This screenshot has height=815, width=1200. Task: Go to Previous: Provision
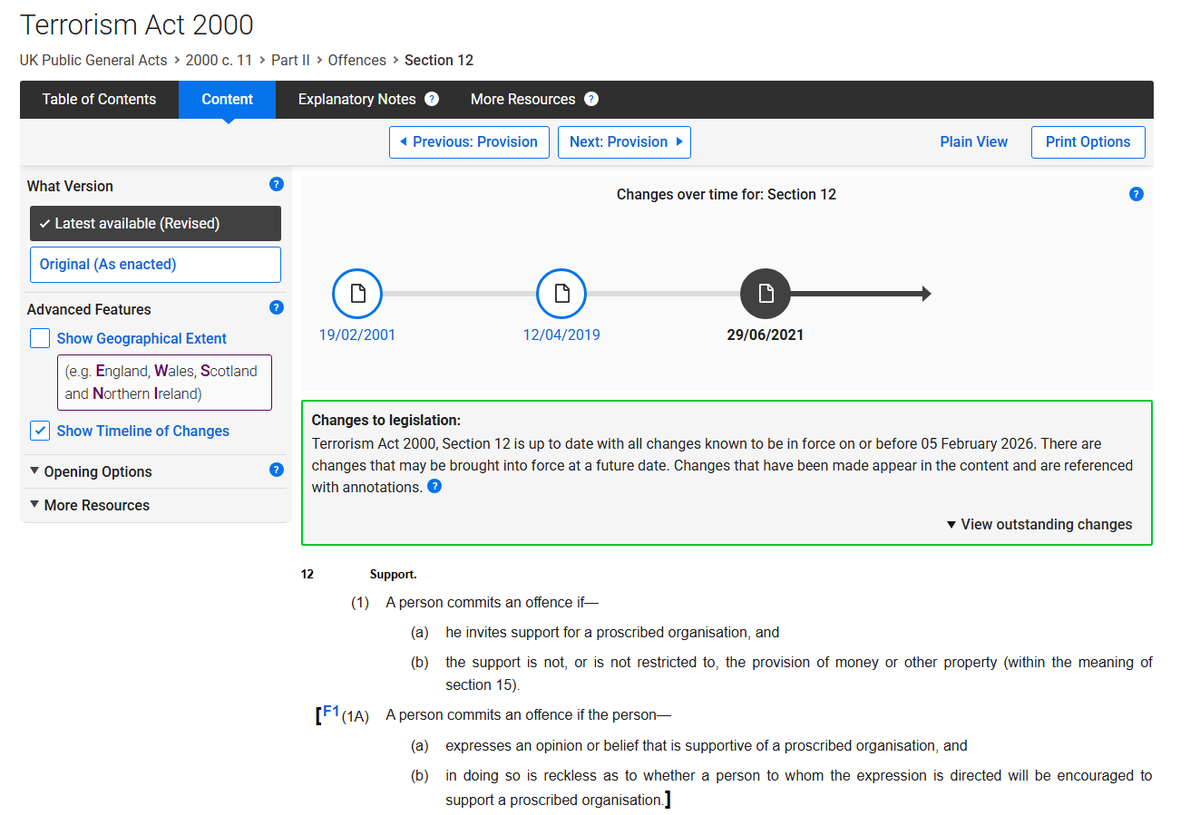[469, 142]
